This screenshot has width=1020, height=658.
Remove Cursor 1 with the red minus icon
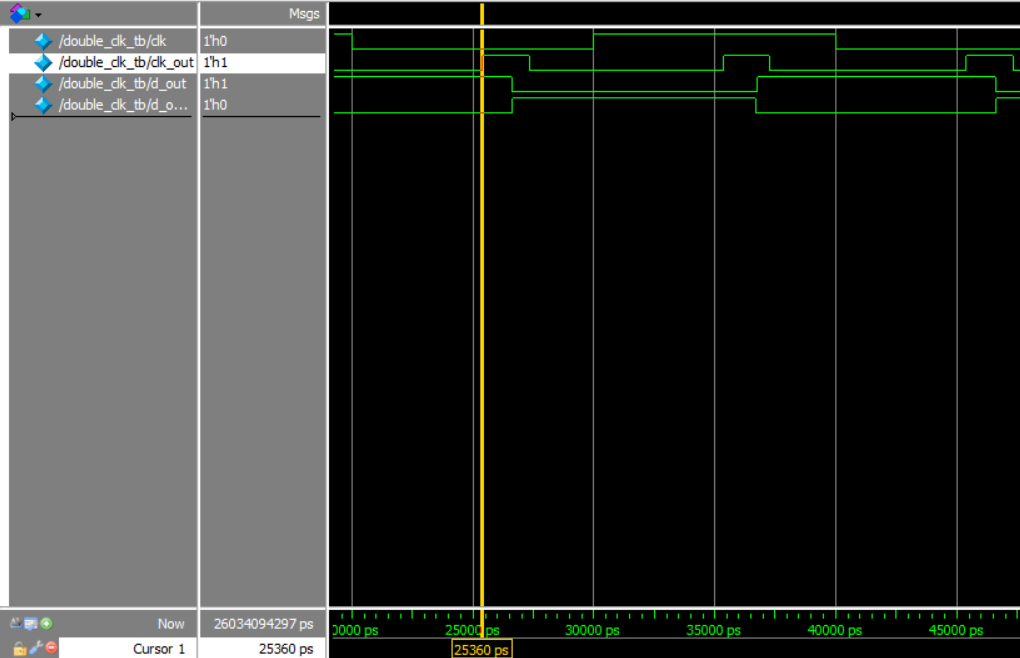(x=51, y=648)
